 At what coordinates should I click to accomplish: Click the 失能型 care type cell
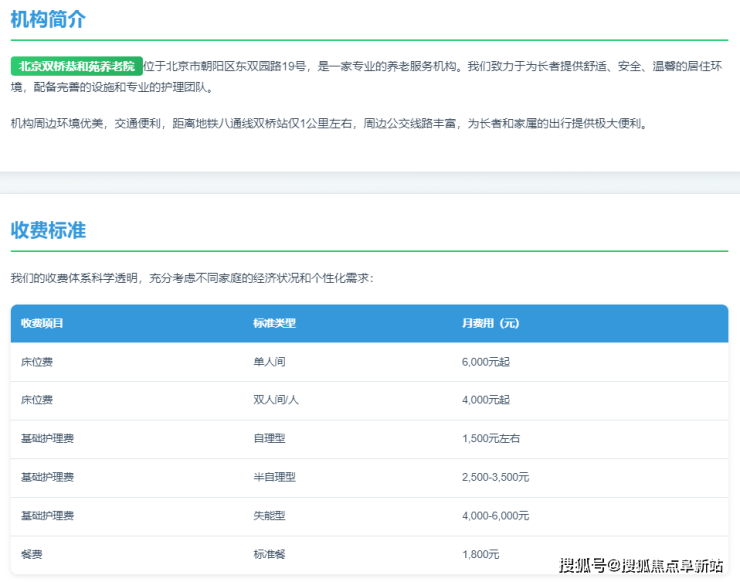pos(269,515)
